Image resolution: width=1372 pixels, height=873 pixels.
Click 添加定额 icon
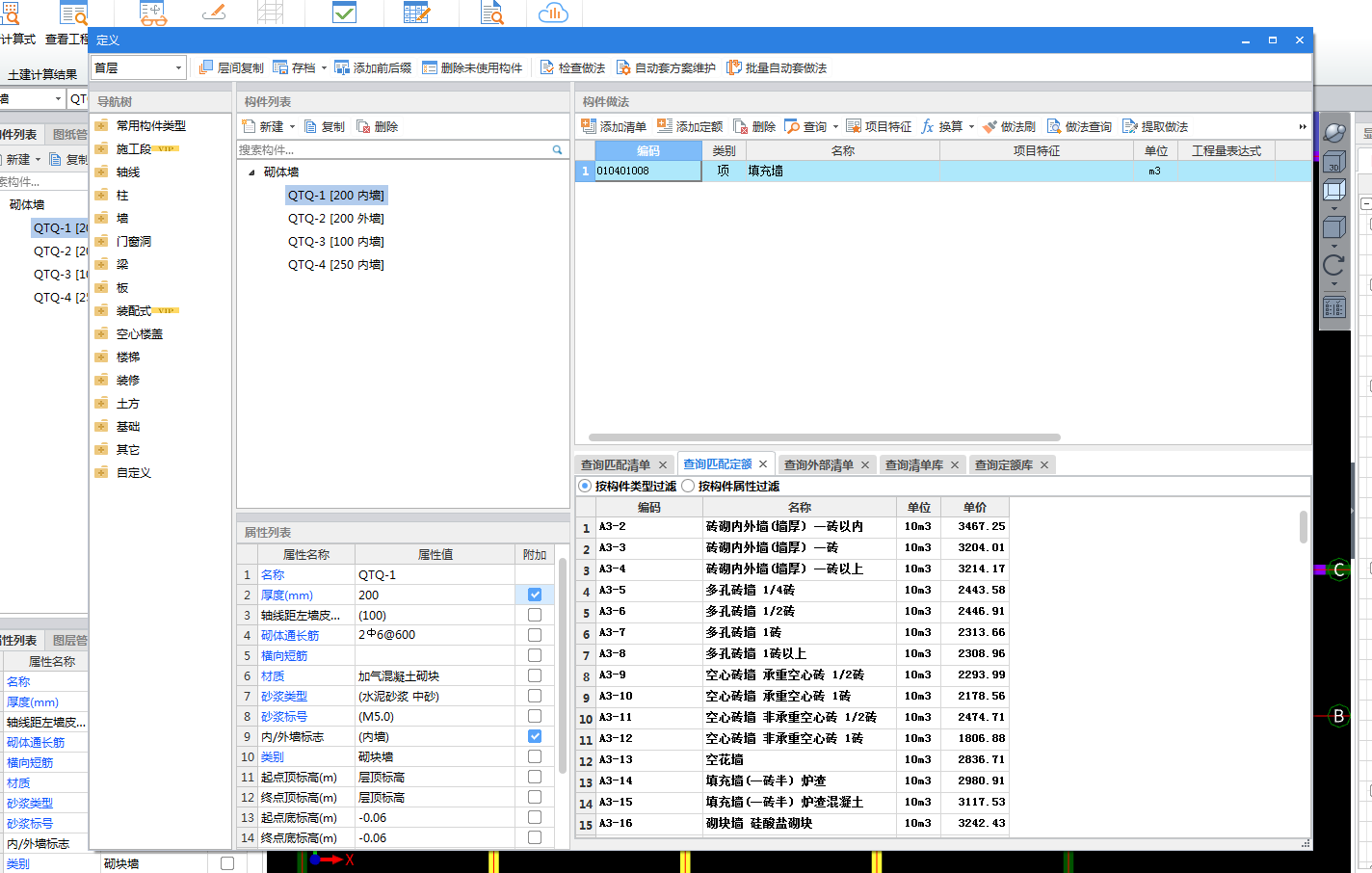click(665, 126)
